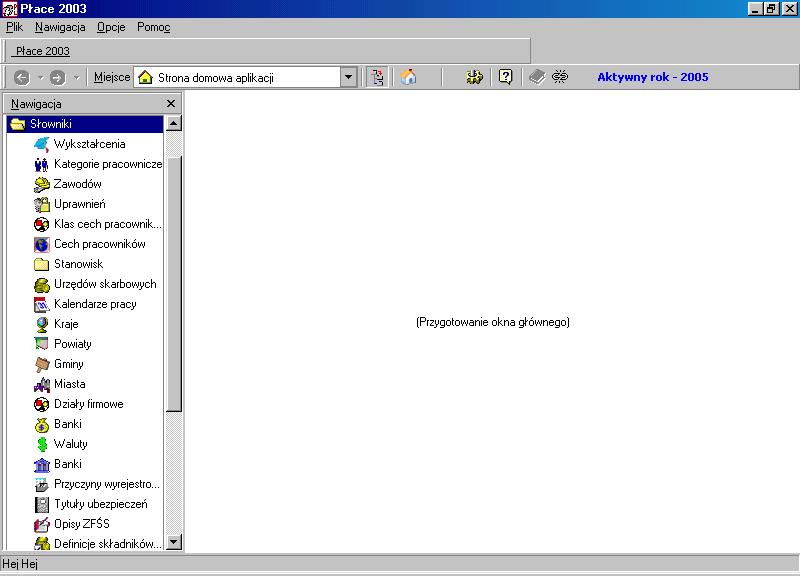Select the Tytuły ubezpieczeń icon

tap(42, 504)
